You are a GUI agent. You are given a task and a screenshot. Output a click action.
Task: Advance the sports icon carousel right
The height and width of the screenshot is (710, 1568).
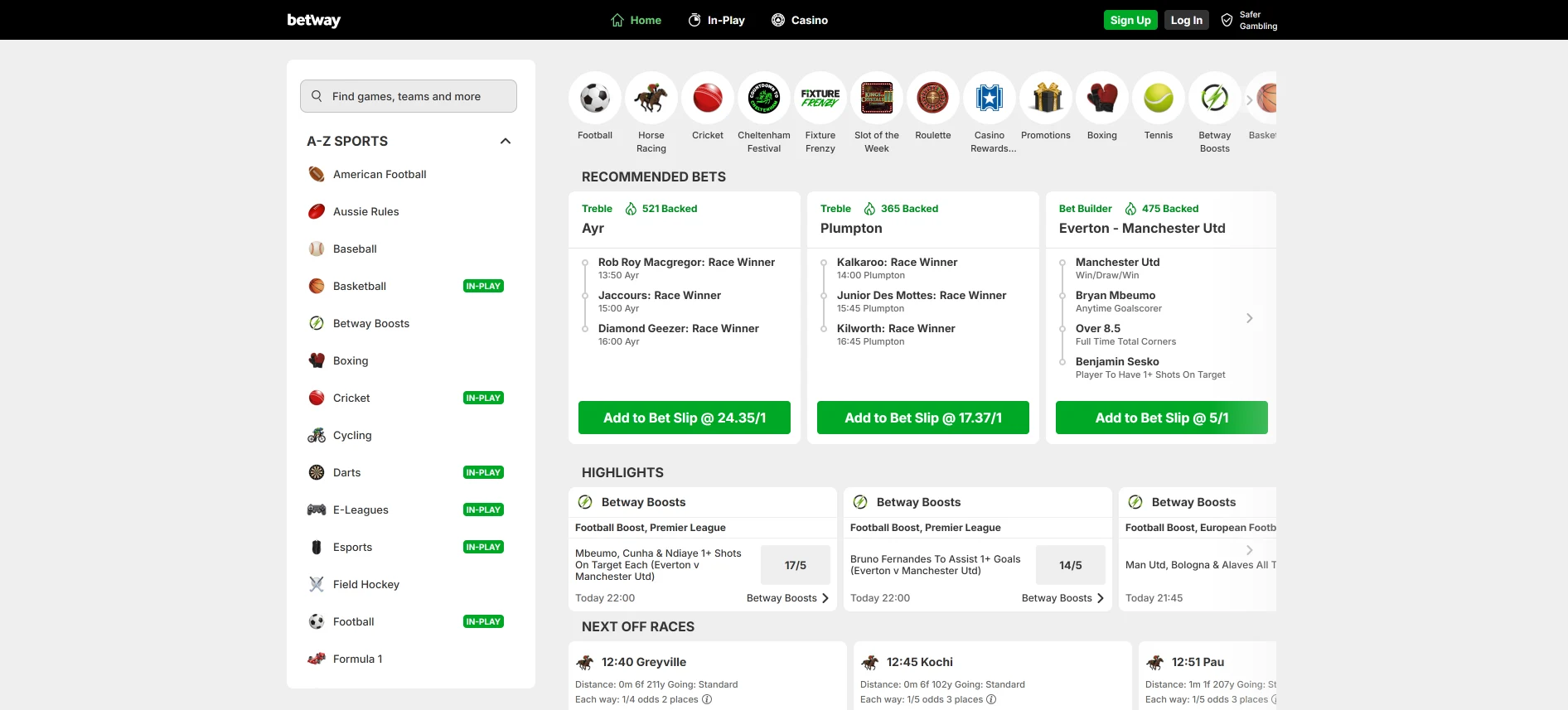(x=1250, y=99)
